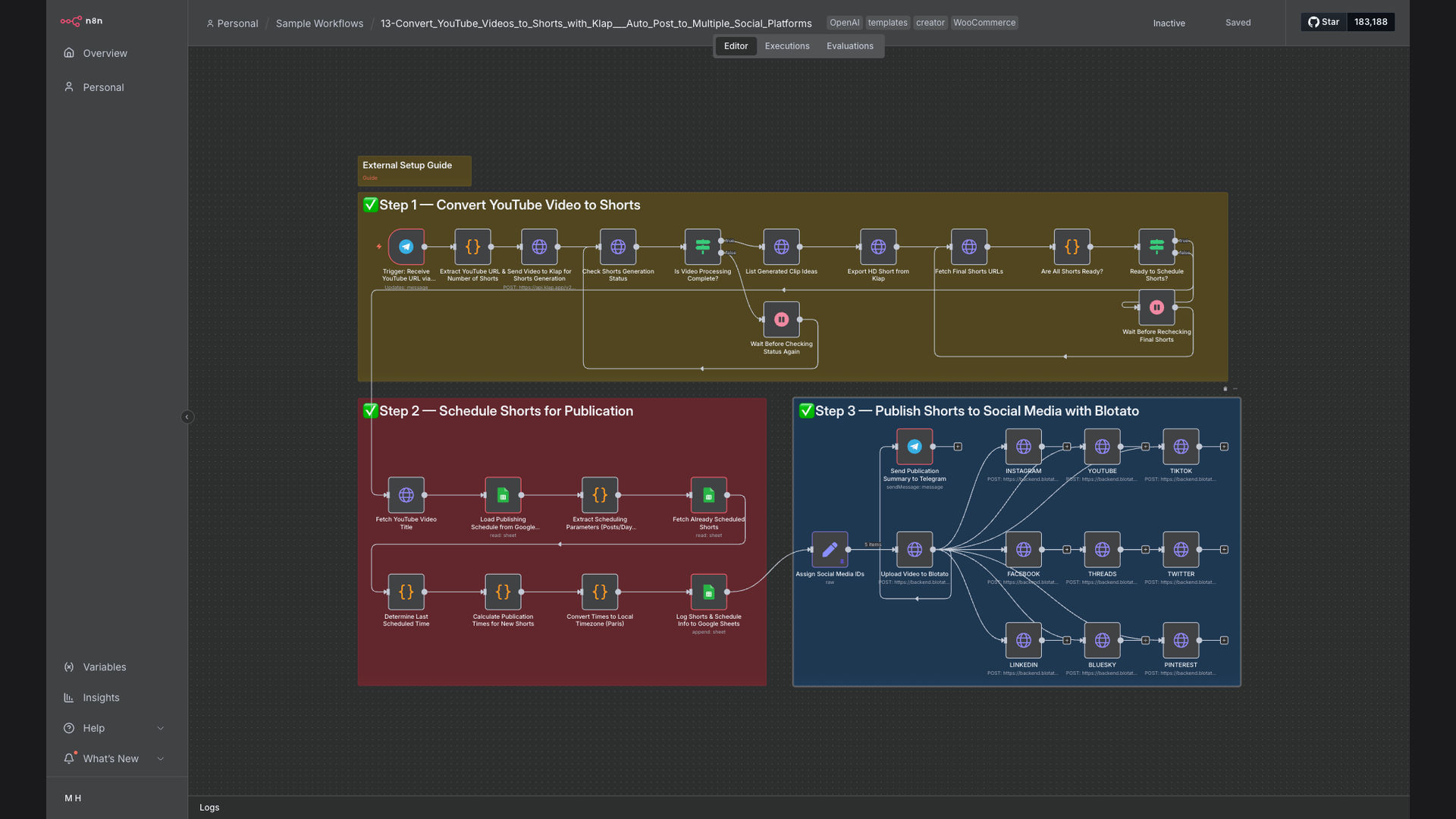
Task: Add a node after the TWITTER output
Action: click(x=1224, y=550)
